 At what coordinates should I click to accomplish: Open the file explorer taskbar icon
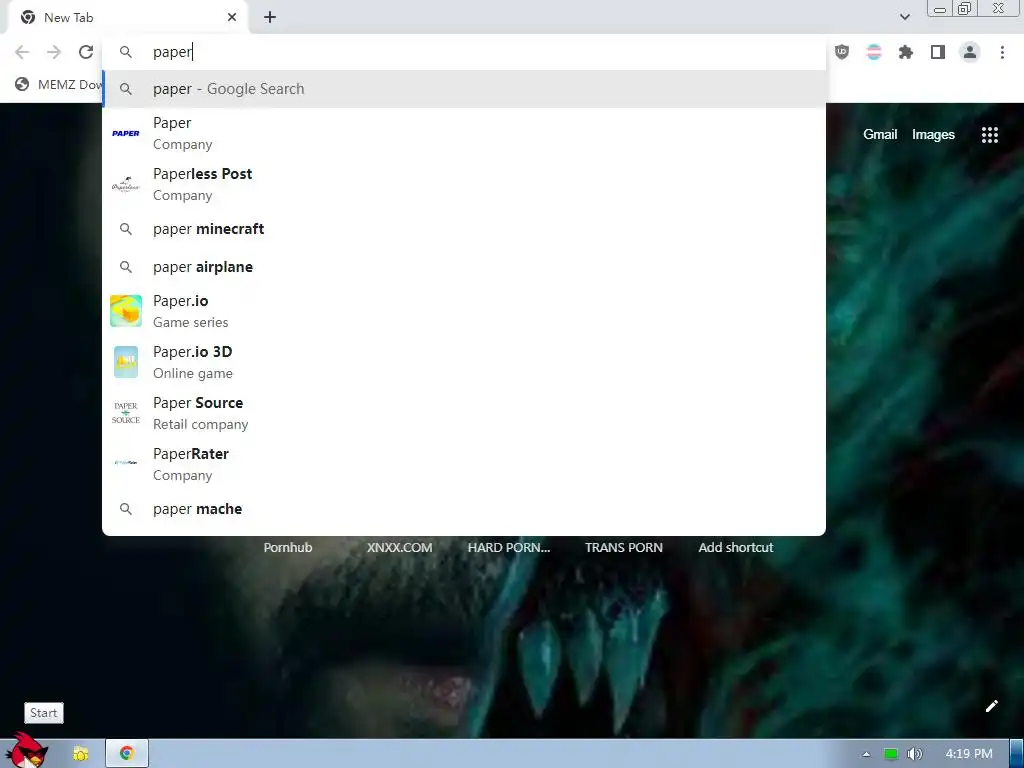click(81, 754)
